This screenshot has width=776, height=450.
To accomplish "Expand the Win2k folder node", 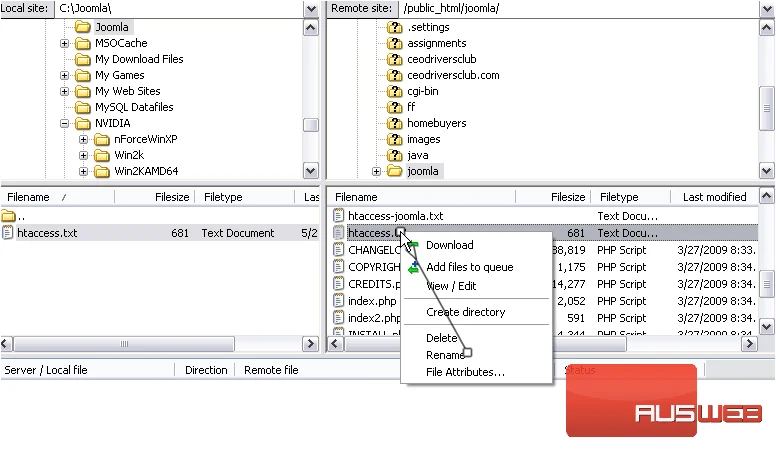I will coord(83,155).
